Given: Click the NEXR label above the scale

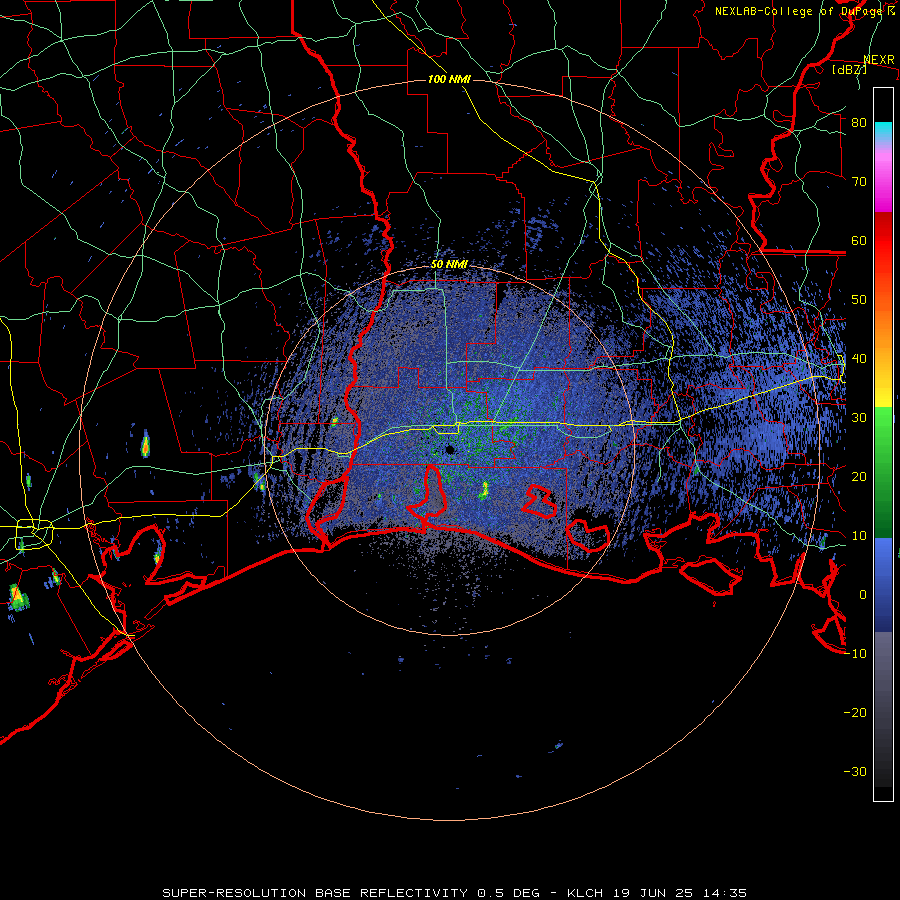Looking at the screenshot, I should (879, 60).
